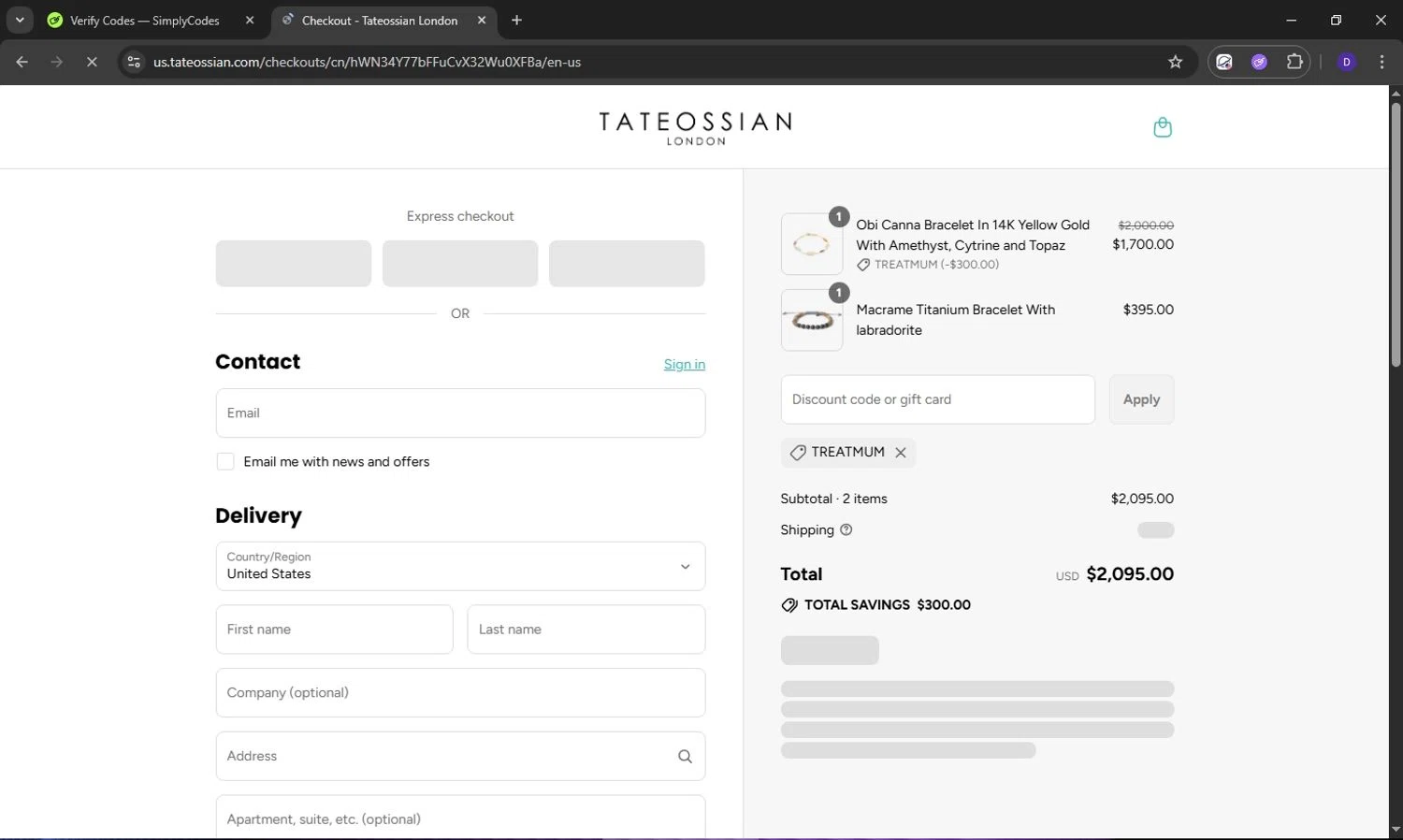Screen dimensions: 1403x840
Task: View site information icon in address bar
Action: pos(134,62)
